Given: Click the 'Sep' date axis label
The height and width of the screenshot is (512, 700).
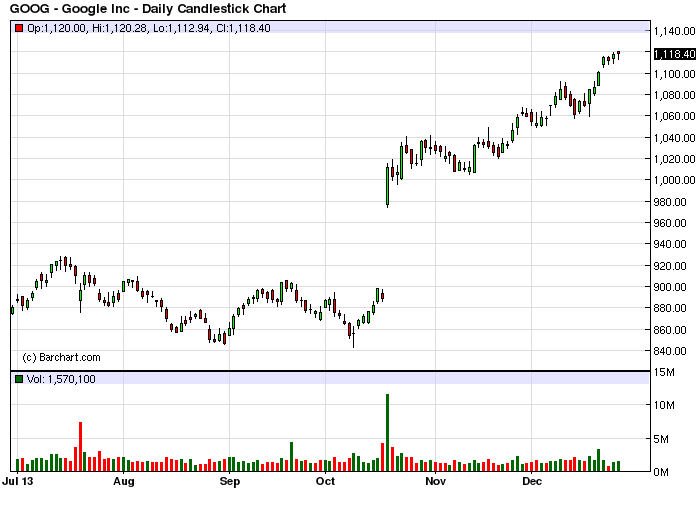Looking at the screenshot, I should [x=229, y=482].
